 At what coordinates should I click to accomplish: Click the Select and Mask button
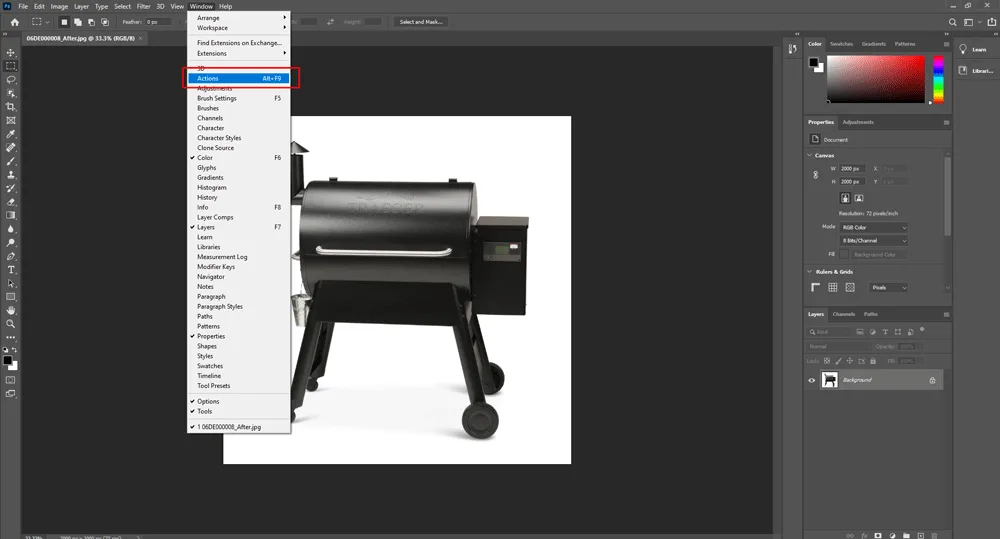coord(421,22)
